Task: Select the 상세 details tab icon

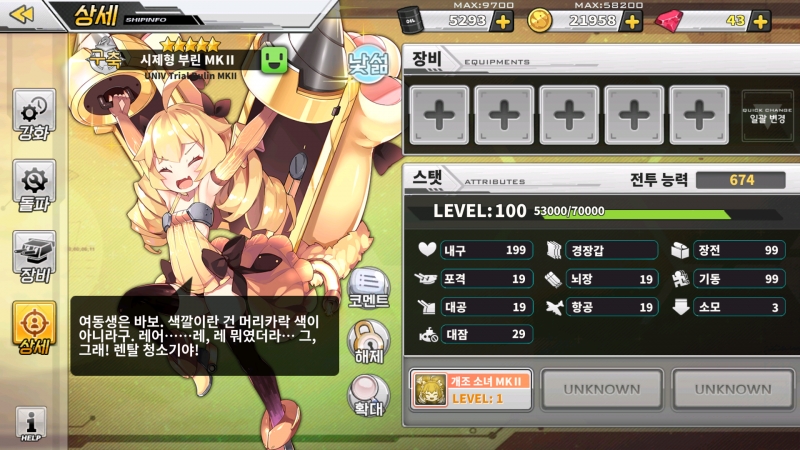Action: coord(34,328)
